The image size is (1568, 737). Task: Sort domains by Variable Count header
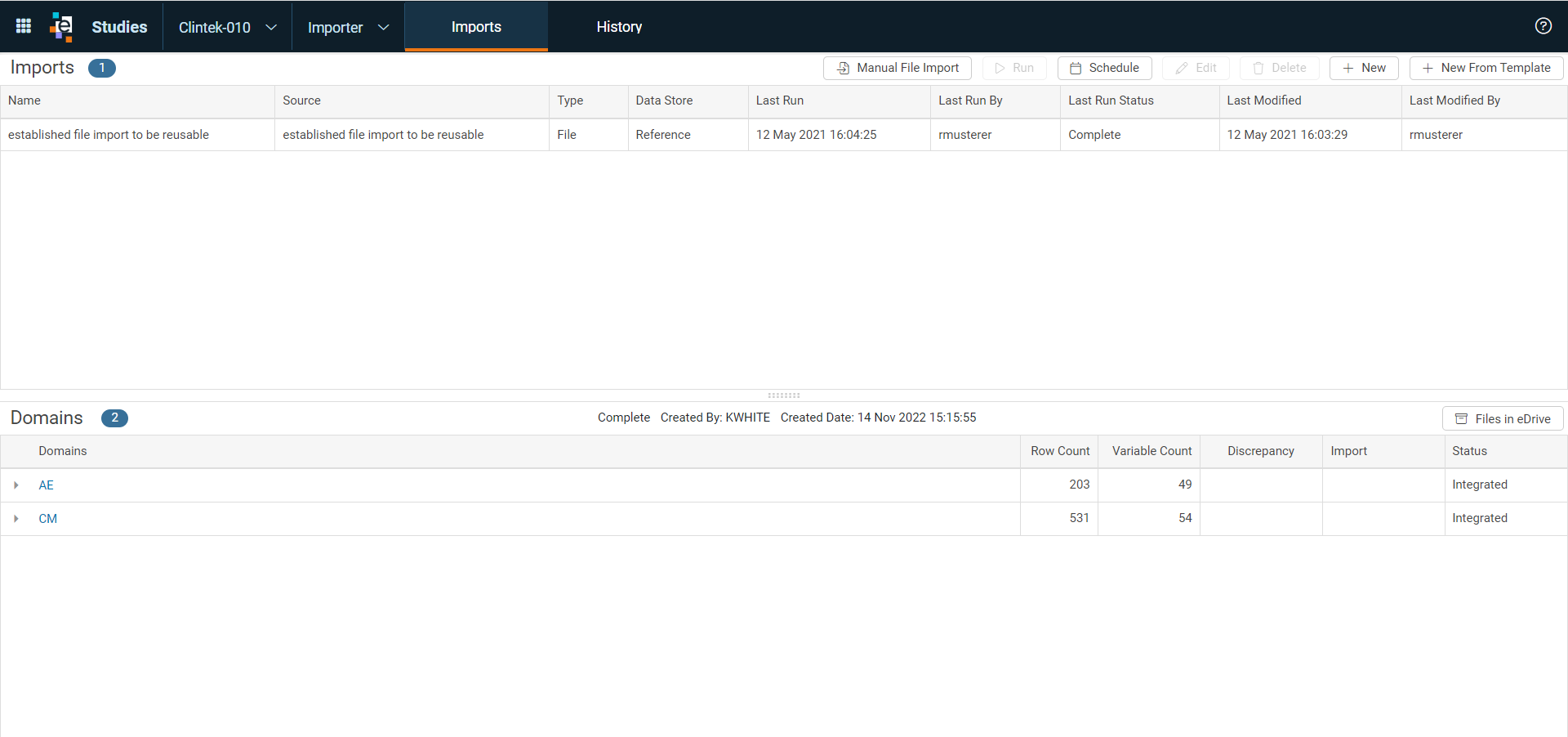1149,451
